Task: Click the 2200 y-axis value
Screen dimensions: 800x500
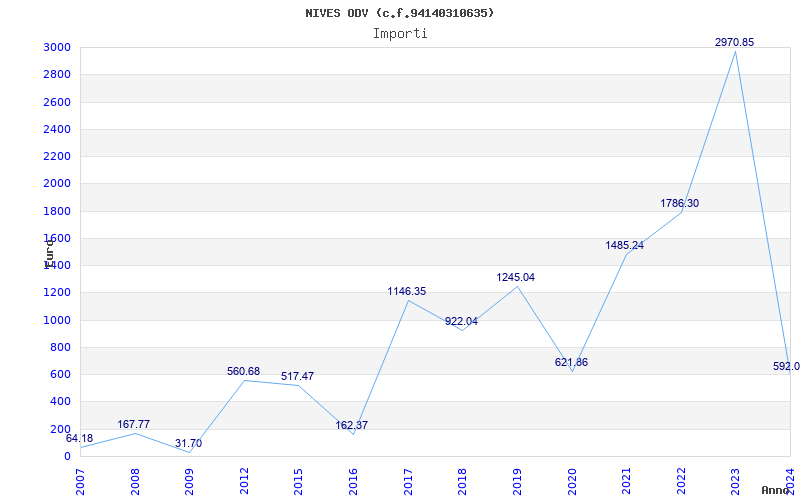Action: [x=57, y=156]
